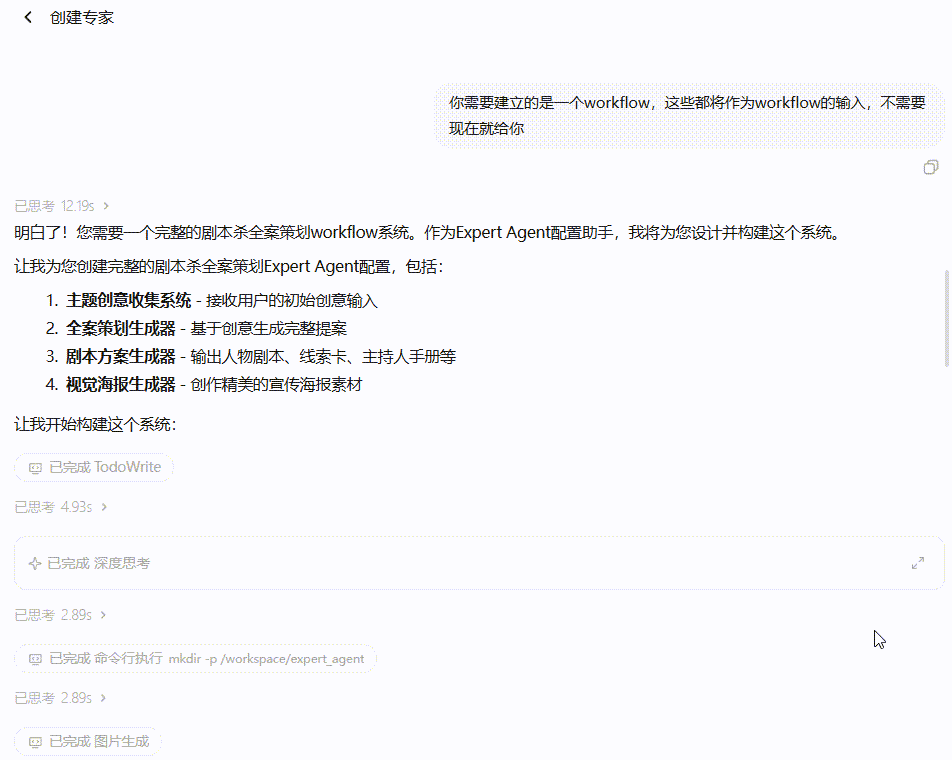Click the terminal icon on the TodoWrite chip
952x760 pixels.
(34, 466)
